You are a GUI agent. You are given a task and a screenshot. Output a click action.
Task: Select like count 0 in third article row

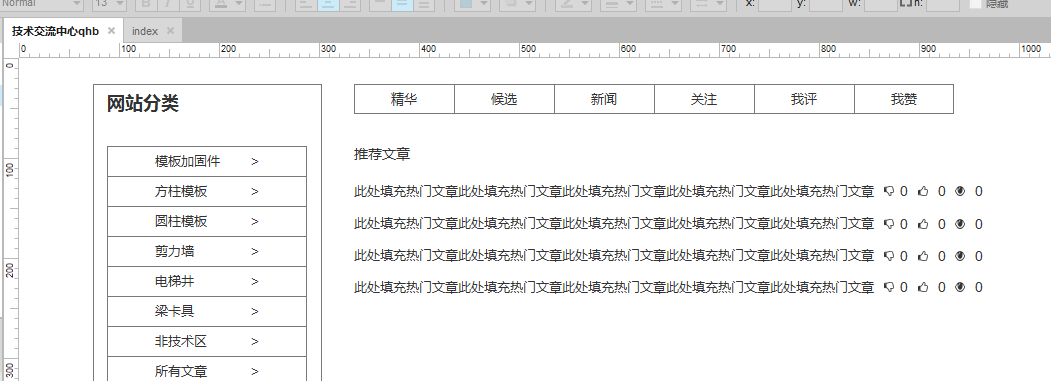tap(942, 256)
